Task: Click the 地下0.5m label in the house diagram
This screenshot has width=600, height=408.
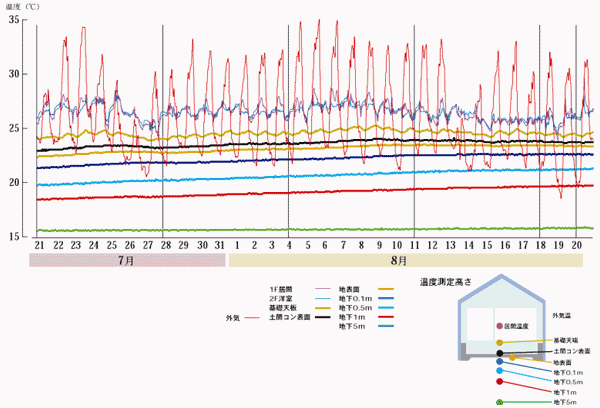Action: tap(569, 382)
